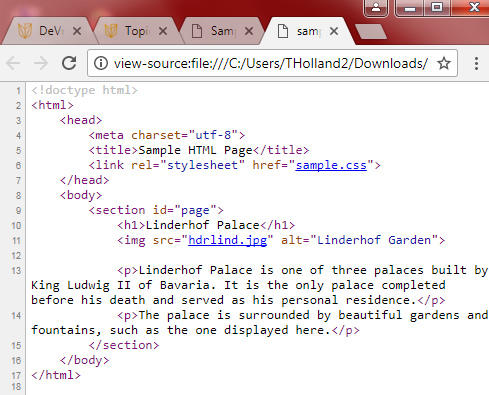The height and width of the screenshot is (395, 489).
Task: Click the alt="Linderhof Garden" attribute
Action: tap(359, 240)
